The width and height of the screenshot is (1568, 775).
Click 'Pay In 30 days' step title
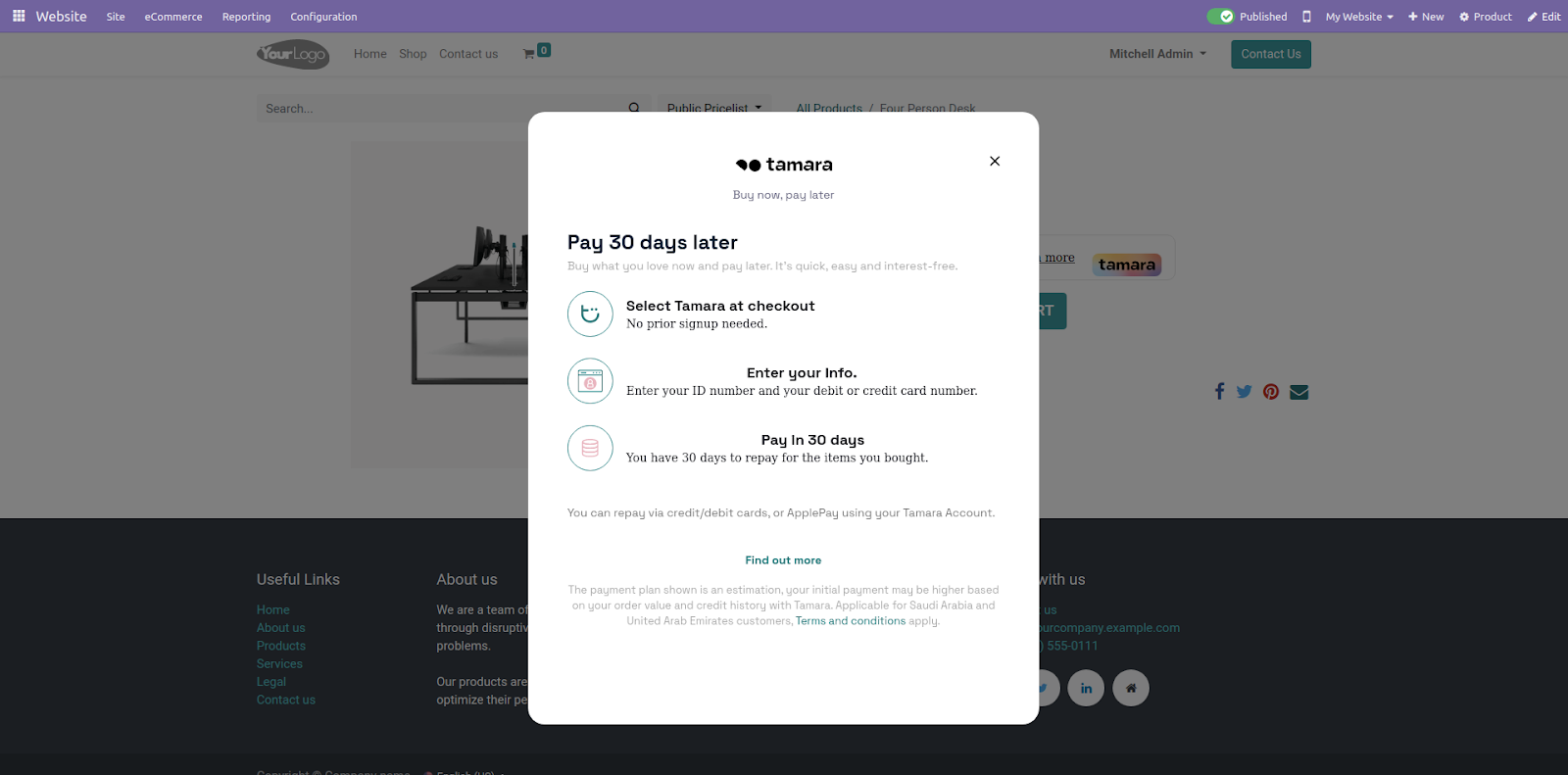point(812,440)
